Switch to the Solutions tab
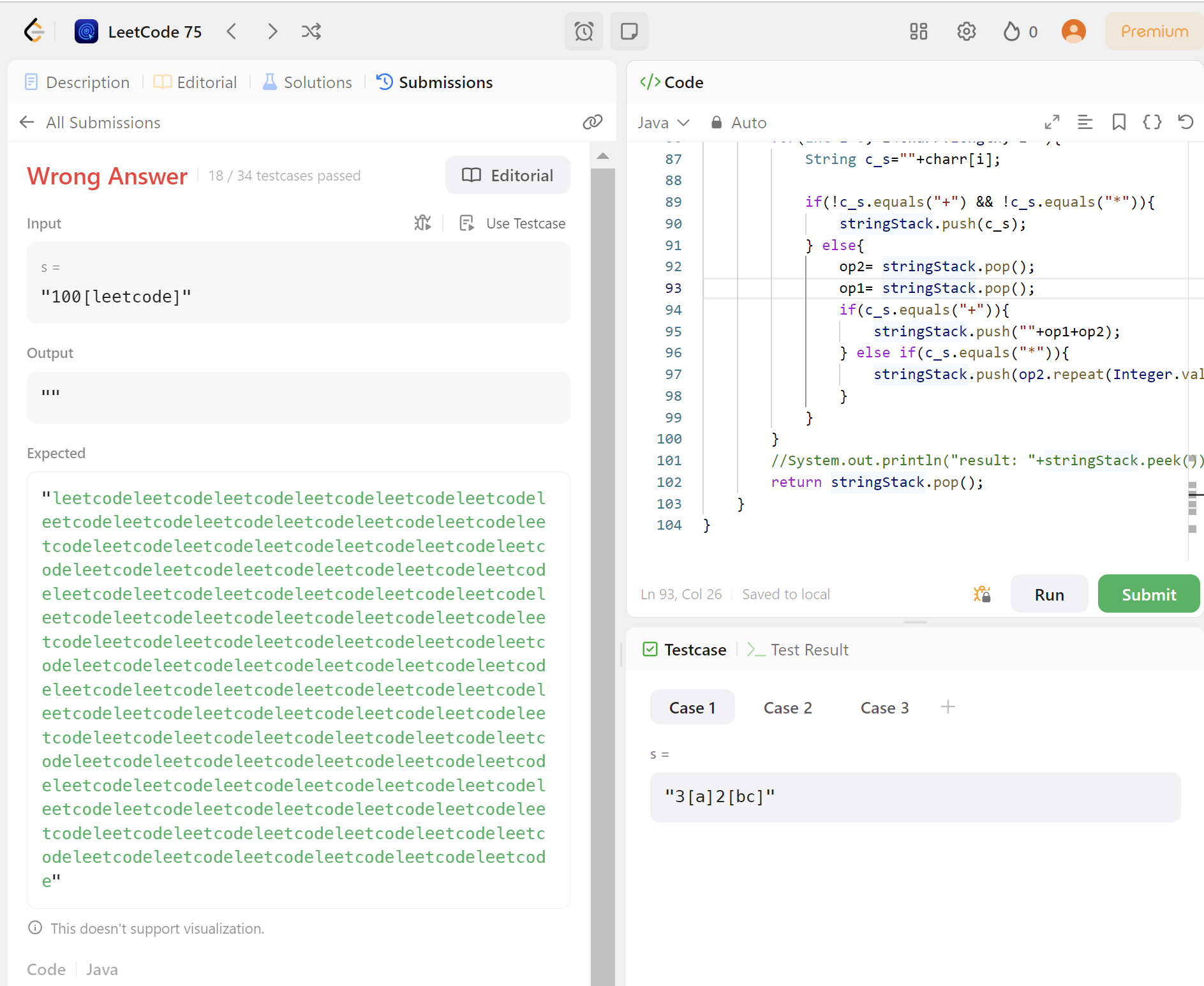 [x=307, y=82]
